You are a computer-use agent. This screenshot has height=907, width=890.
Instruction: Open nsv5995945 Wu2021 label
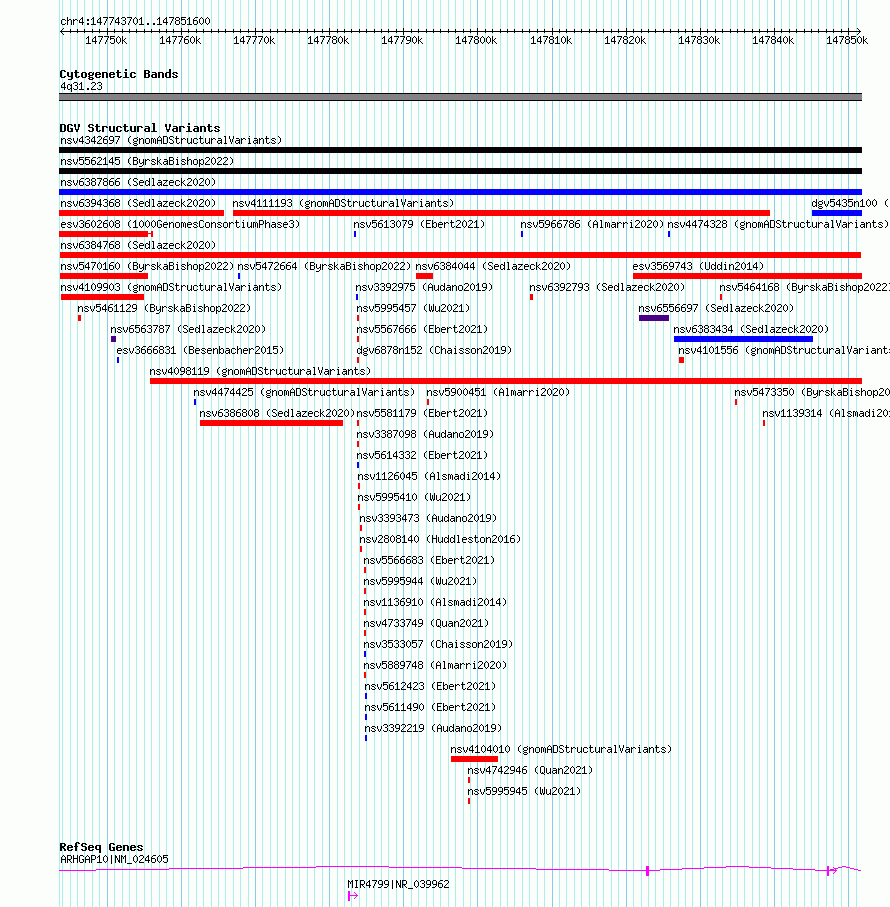524,791
